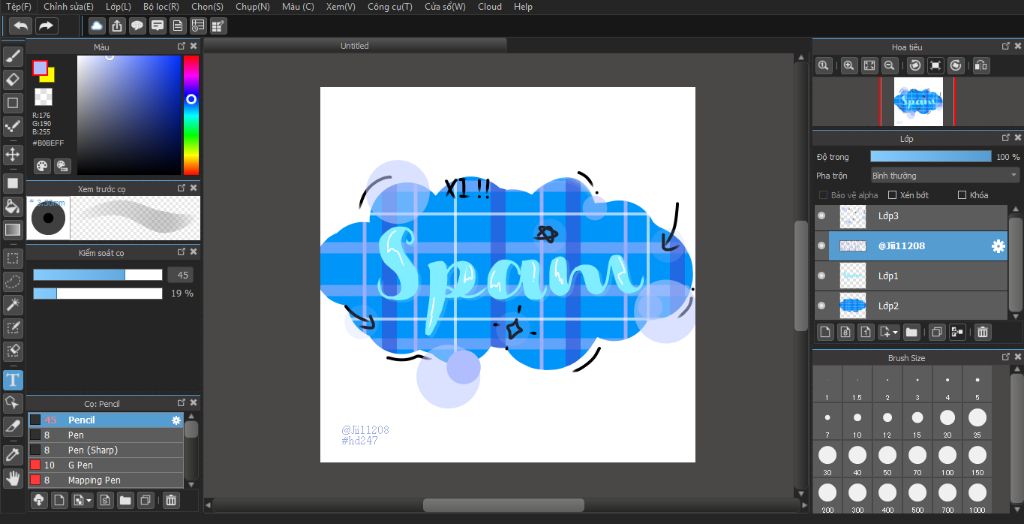Viewport: 1024px width, 524px height.
Task: Enable the Khóa lock checkbox
Action: click(x=961, y=195)
